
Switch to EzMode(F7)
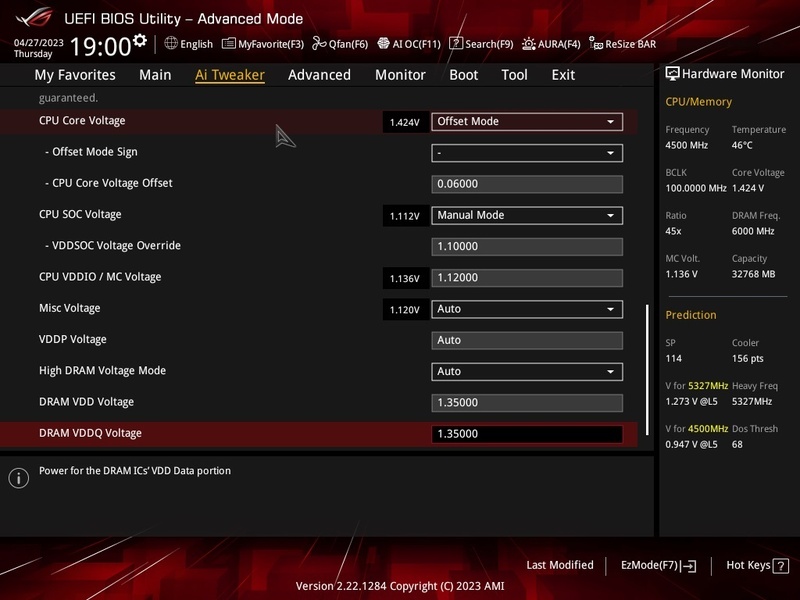click(x=658, y=566)
